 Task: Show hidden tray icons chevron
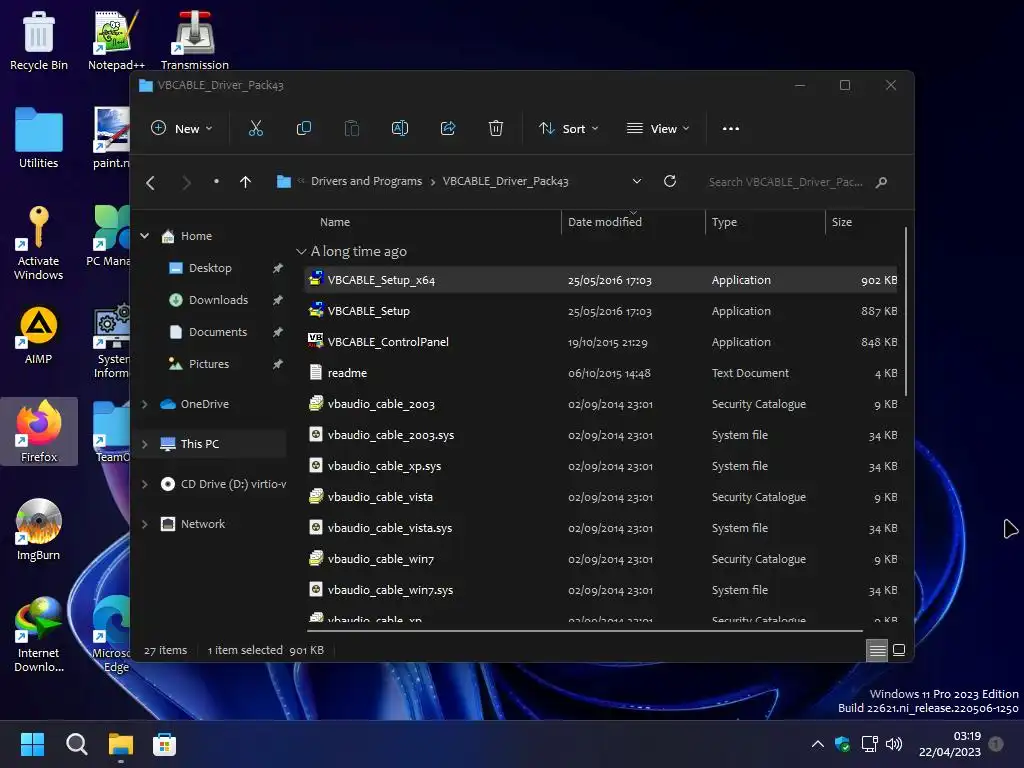817,744
